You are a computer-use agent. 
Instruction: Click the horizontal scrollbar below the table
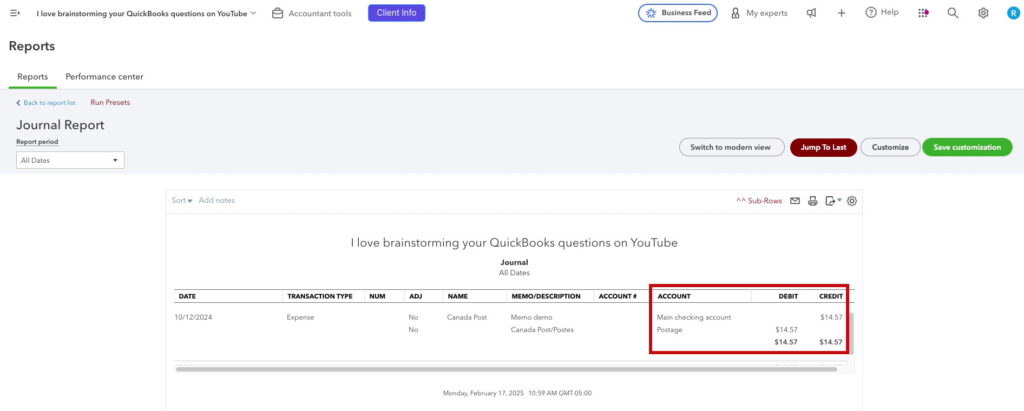click(500, 369)
